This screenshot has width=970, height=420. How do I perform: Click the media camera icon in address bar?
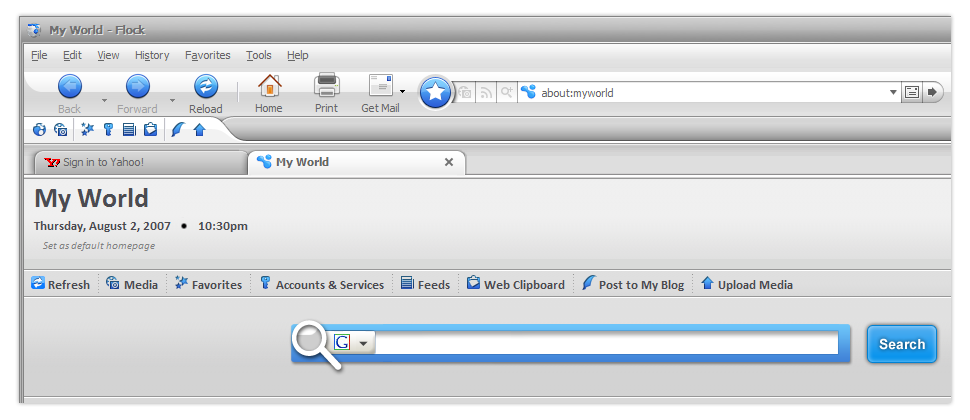(x=465, y=93)
